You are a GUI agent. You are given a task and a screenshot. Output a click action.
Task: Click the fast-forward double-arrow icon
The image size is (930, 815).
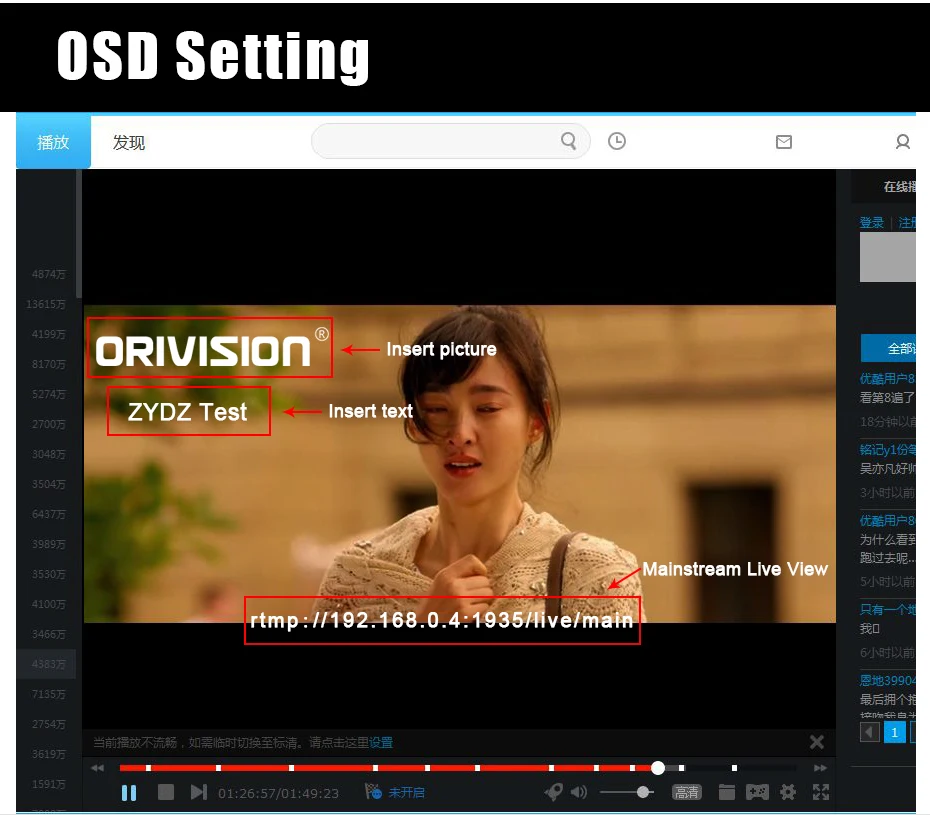[x=820, y=768]
